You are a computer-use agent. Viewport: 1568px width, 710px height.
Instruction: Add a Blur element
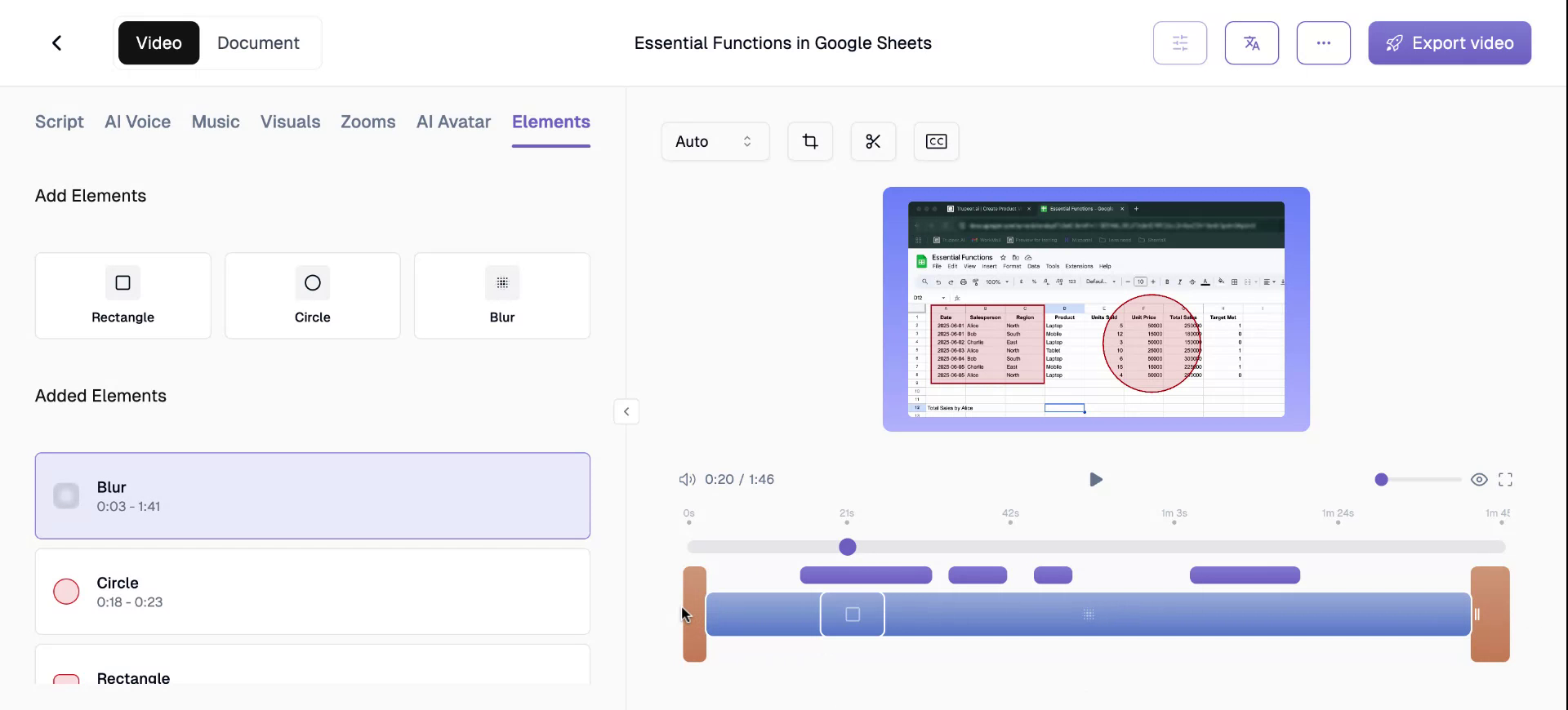click(x=501, y=295)
